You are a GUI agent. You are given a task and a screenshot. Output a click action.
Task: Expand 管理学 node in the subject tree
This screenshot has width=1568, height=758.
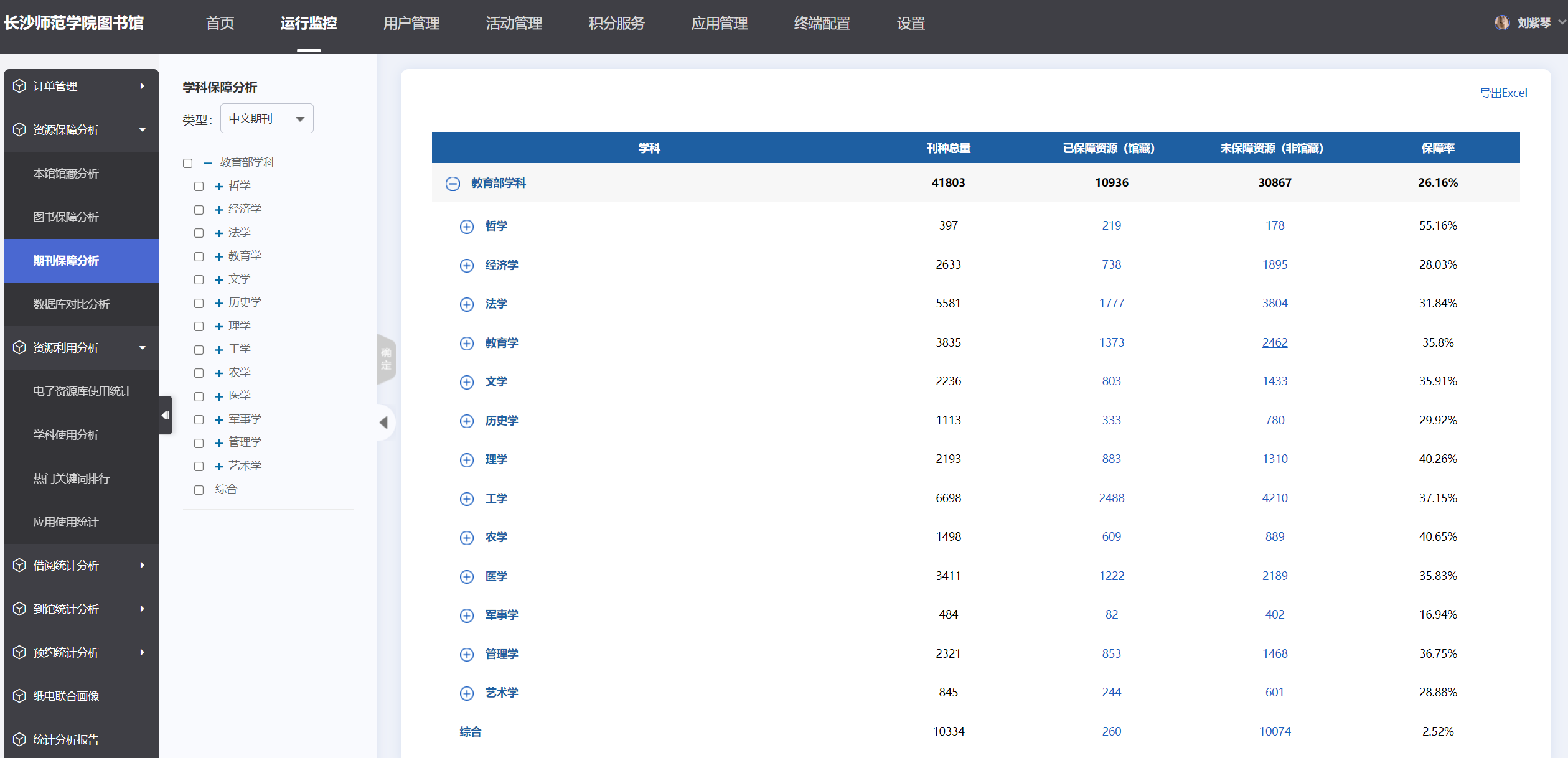[218, 443]
